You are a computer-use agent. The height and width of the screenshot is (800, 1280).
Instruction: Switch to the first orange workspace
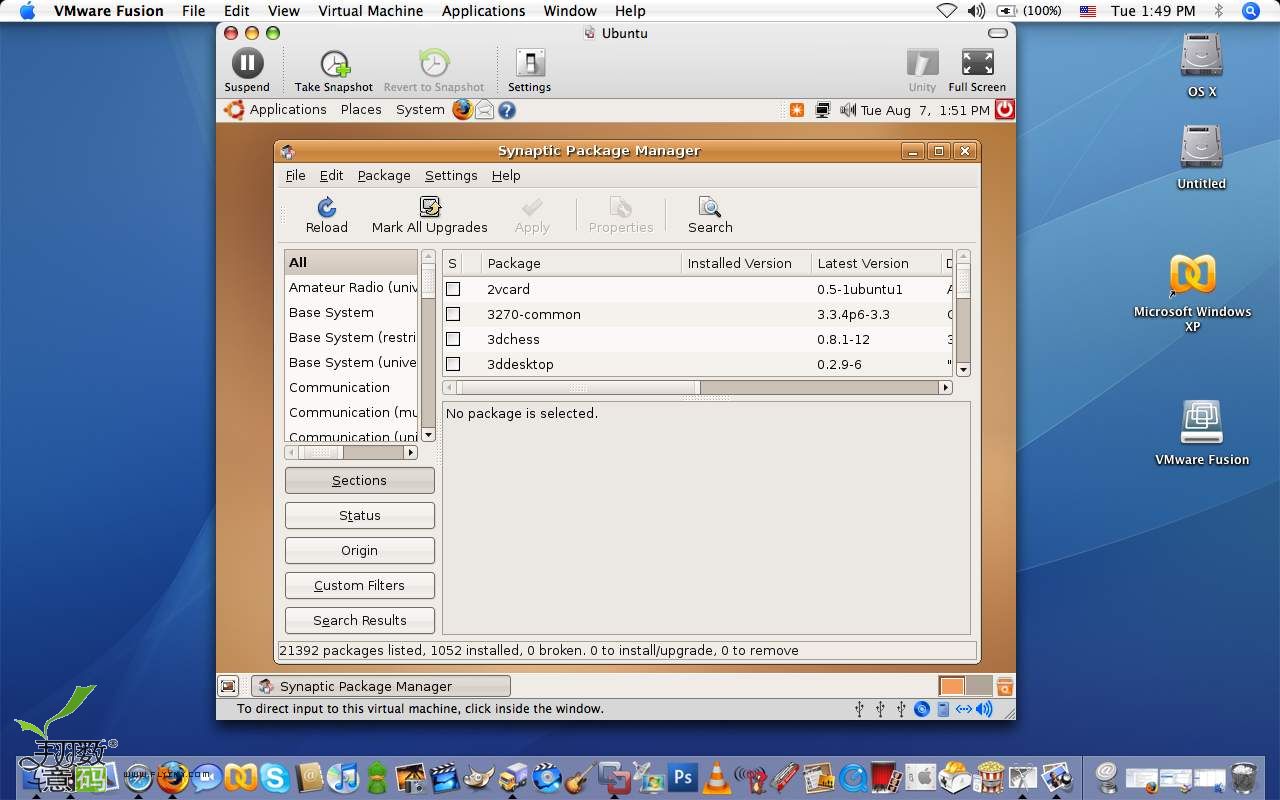[x=952, y=686]
